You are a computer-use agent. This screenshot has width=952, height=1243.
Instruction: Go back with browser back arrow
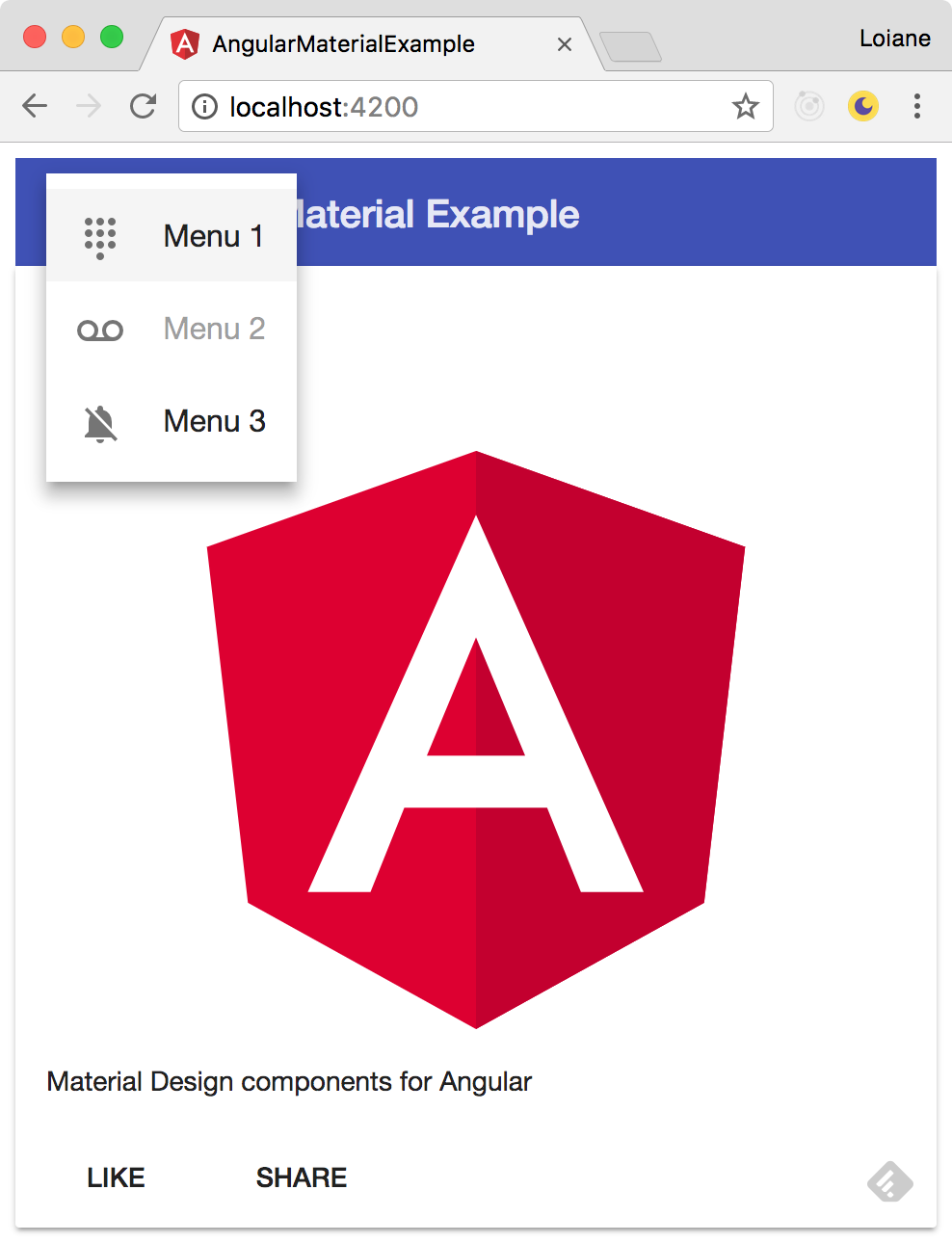pyautogui.click(x=35, y=106)
